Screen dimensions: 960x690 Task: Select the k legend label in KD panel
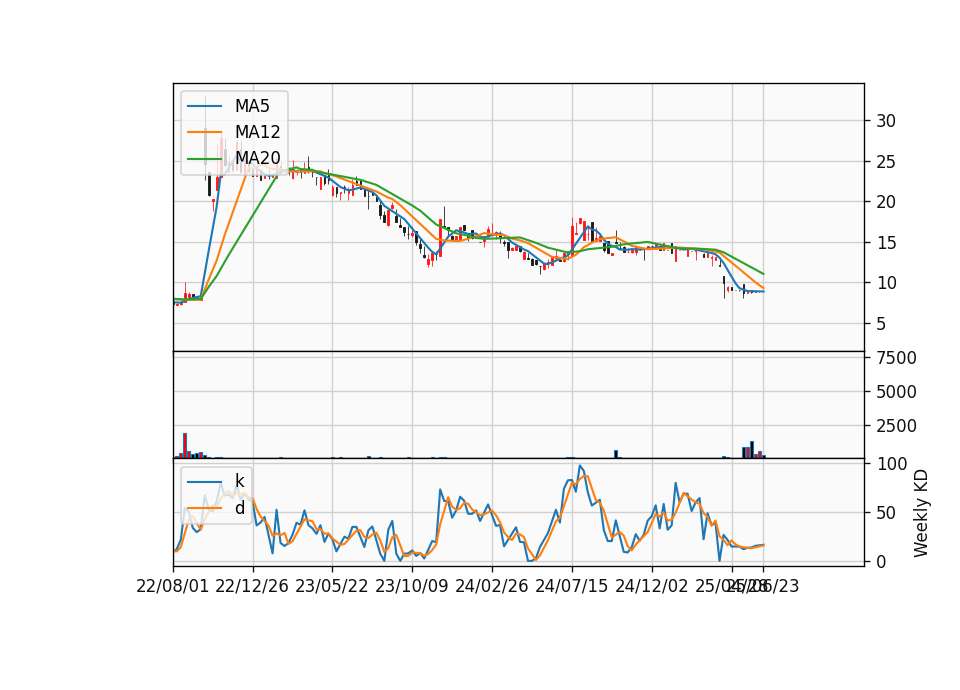click(x=239, y=481)
